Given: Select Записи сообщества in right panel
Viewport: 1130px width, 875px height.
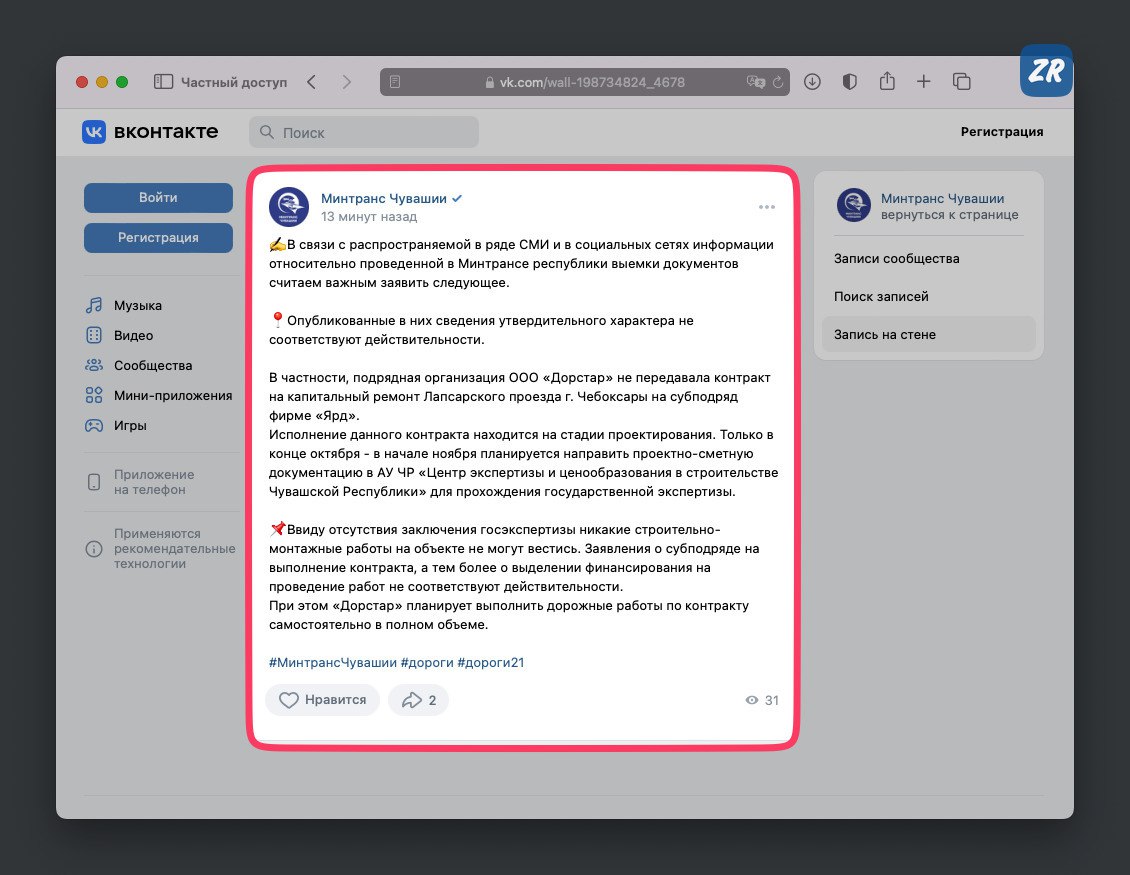Looking at the screenshot, I should coord(896,259).
